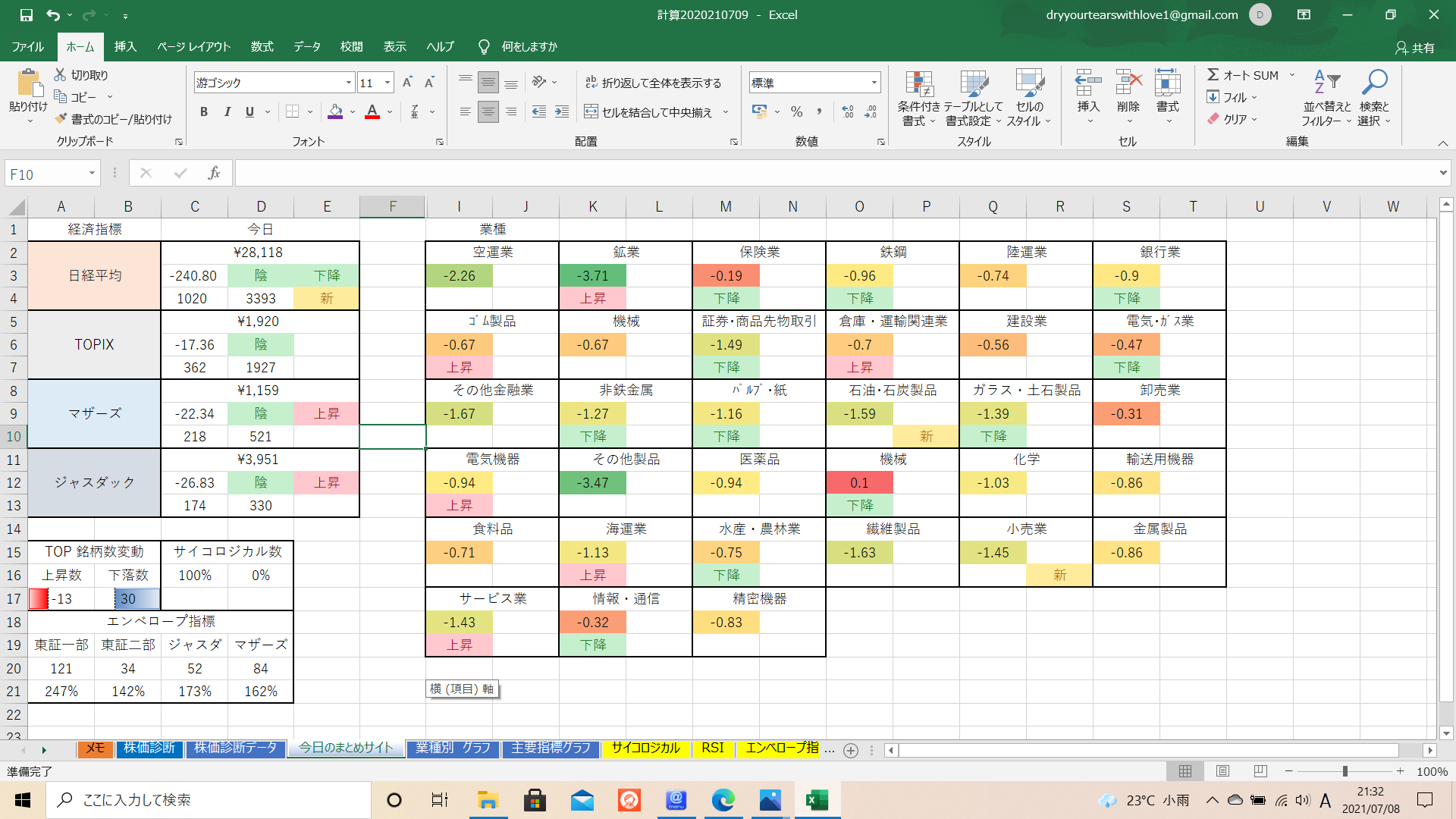Click the increase indent icon
Viewport: 1456px width, 819px height.
click(562, 112)
